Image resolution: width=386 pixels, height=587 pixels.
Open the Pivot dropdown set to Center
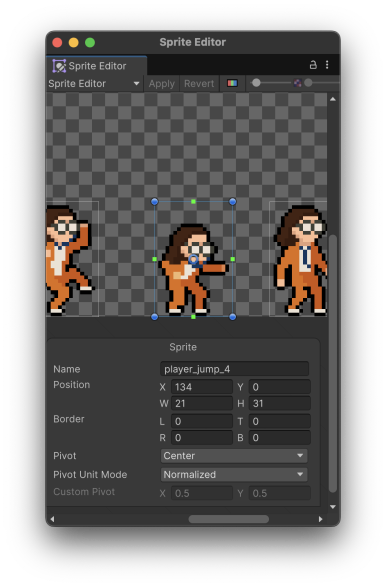click(x=234, y=456)
